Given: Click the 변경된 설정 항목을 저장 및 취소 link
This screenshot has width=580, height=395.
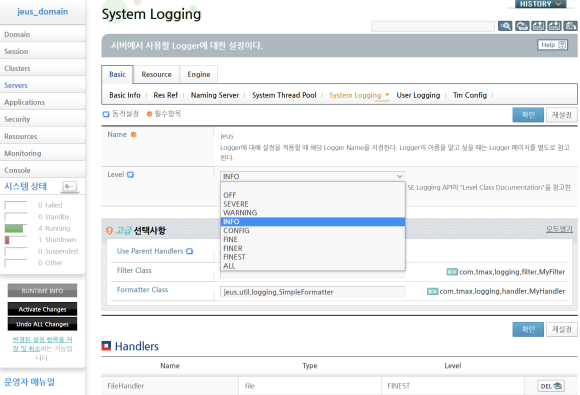Looking at the screenshot, I should [x=43, y=344].
